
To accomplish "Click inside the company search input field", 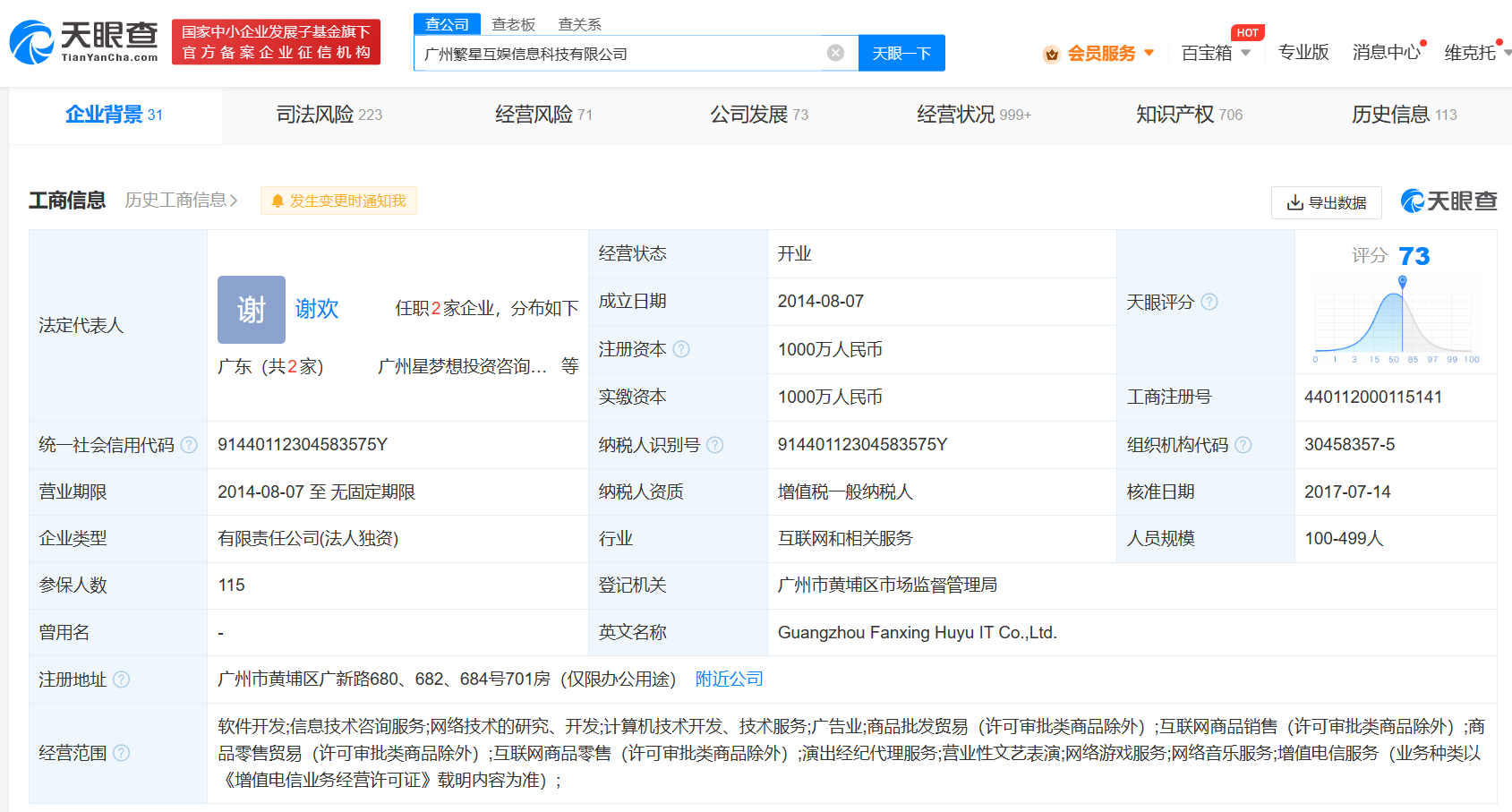I will point(627,53).
